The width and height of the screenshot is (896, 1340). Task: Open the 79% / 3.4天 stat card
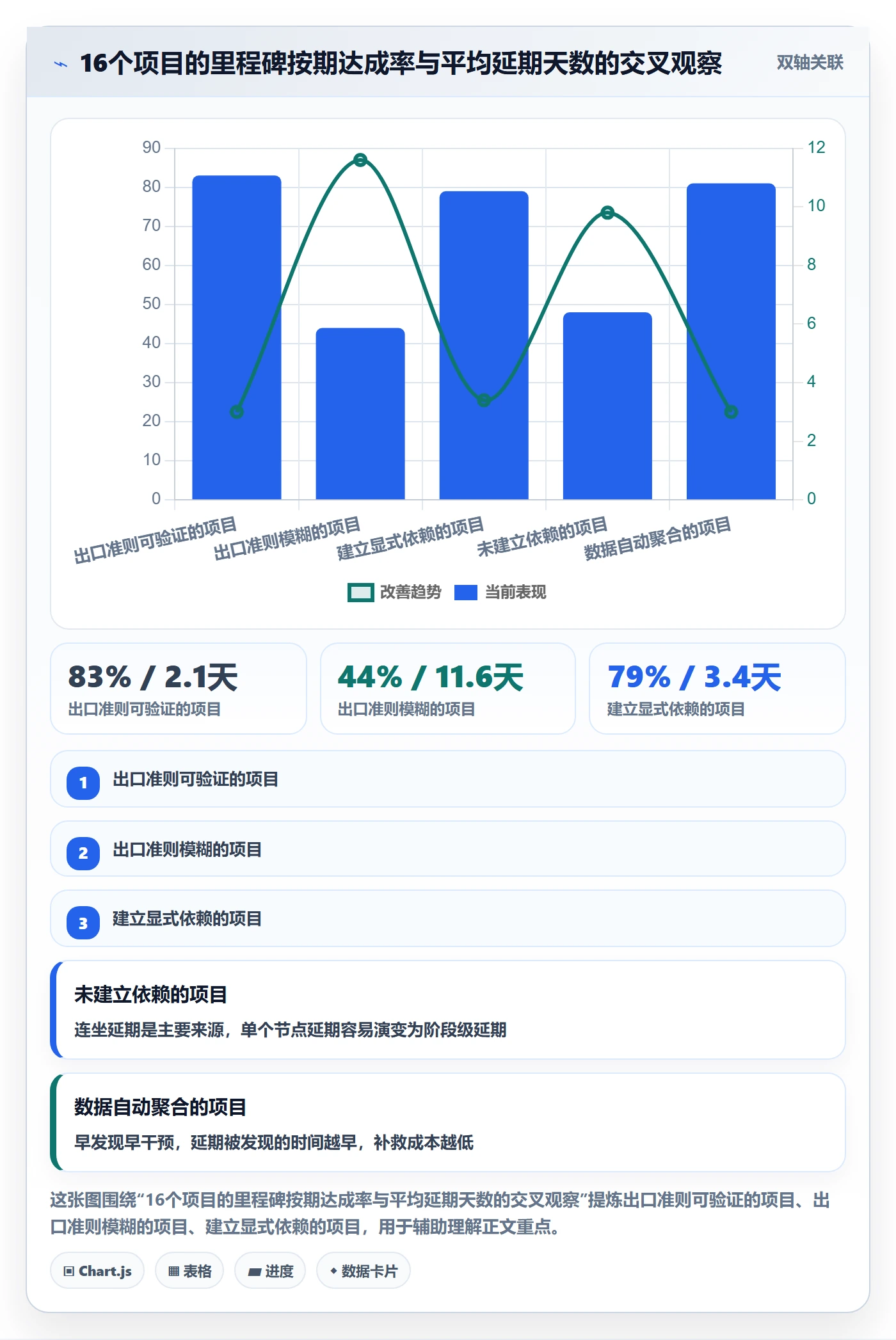[717, 689]
